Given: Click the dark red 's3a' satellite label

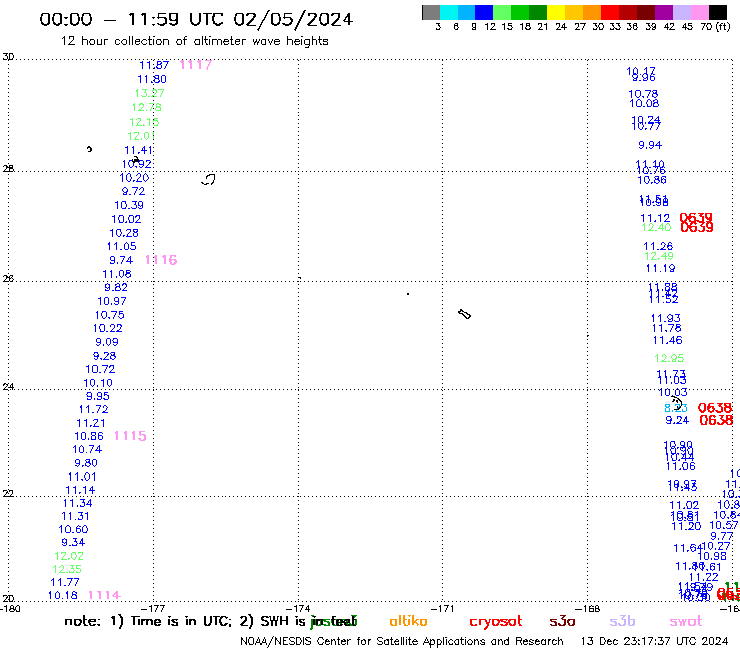Looking at the screenshot, I should pyautogui.click(x=562, y=621).
